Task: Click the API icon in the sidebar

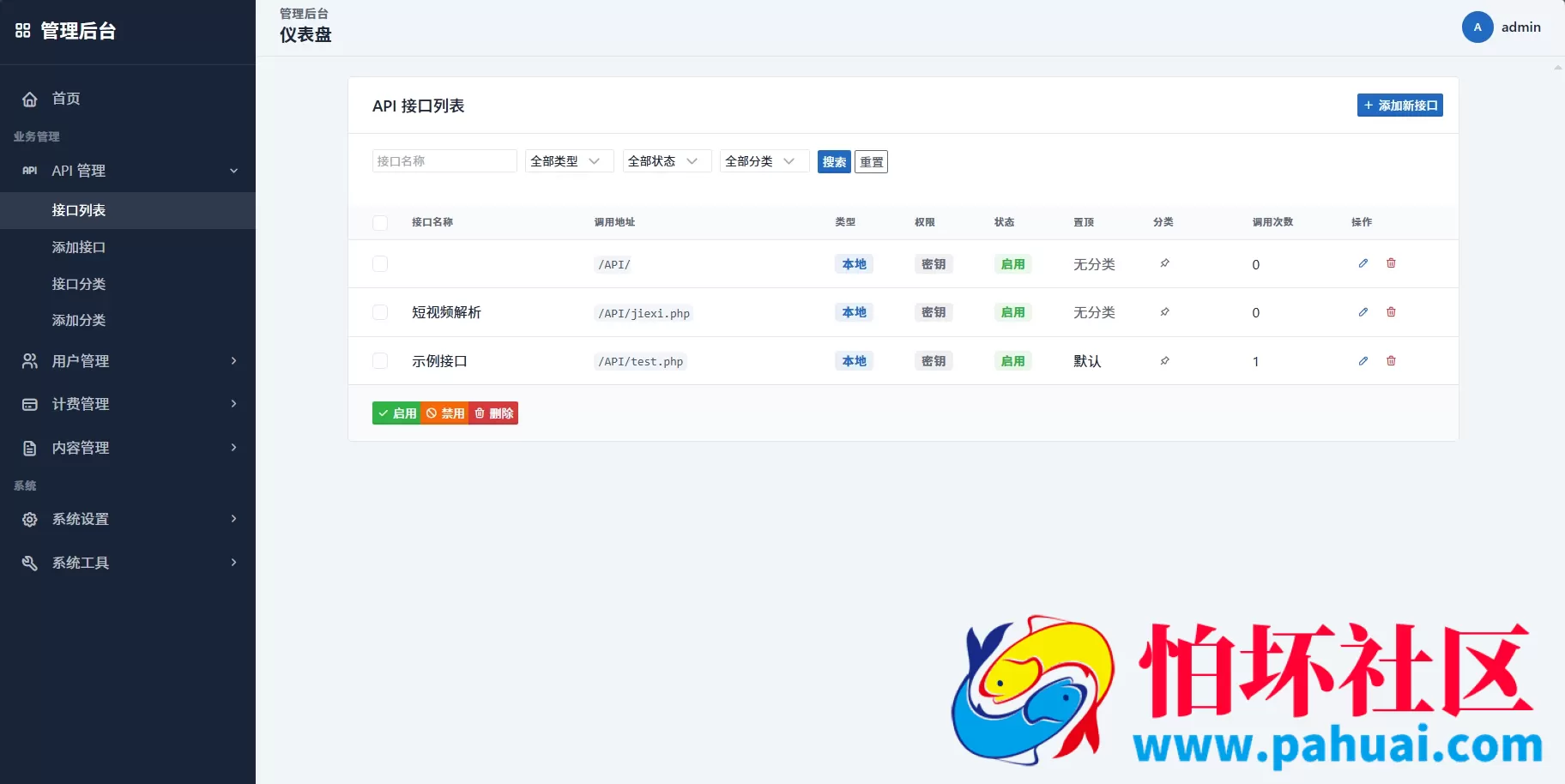Action: (x=30, y=171)
